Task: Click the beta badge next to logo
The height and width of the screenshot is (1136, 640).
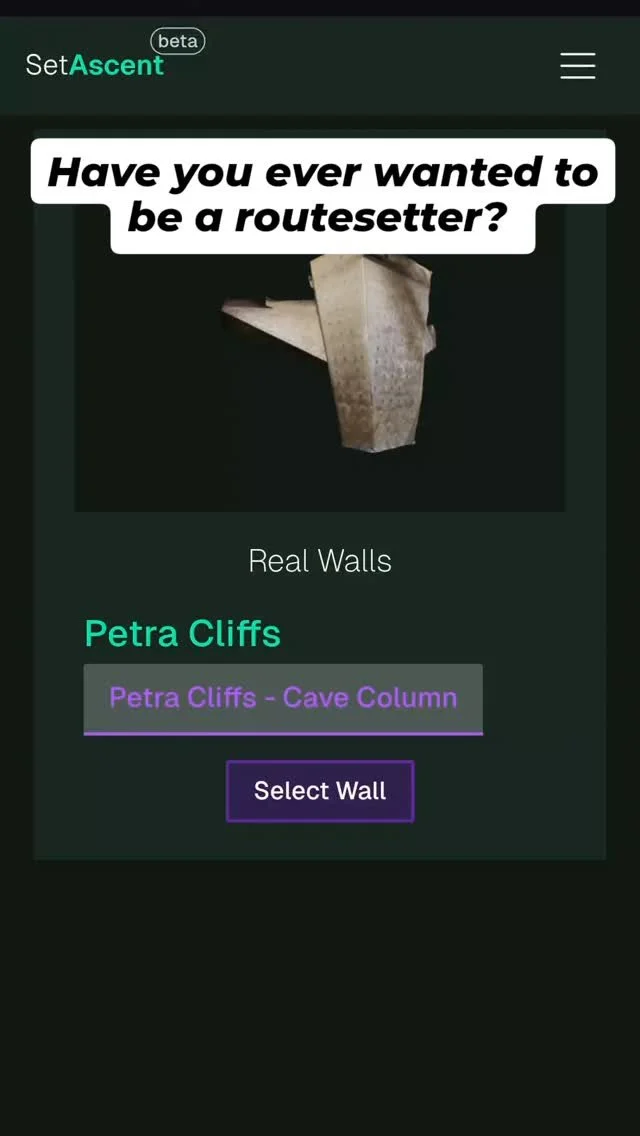Action: tap(178, 41)
